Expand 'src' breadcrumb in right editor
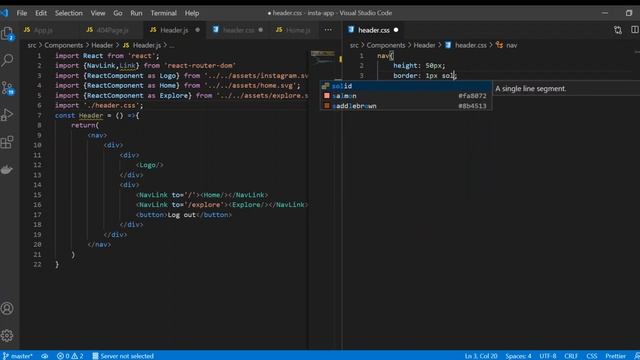Viewport: 640px width, 360px height. (354, 45)
